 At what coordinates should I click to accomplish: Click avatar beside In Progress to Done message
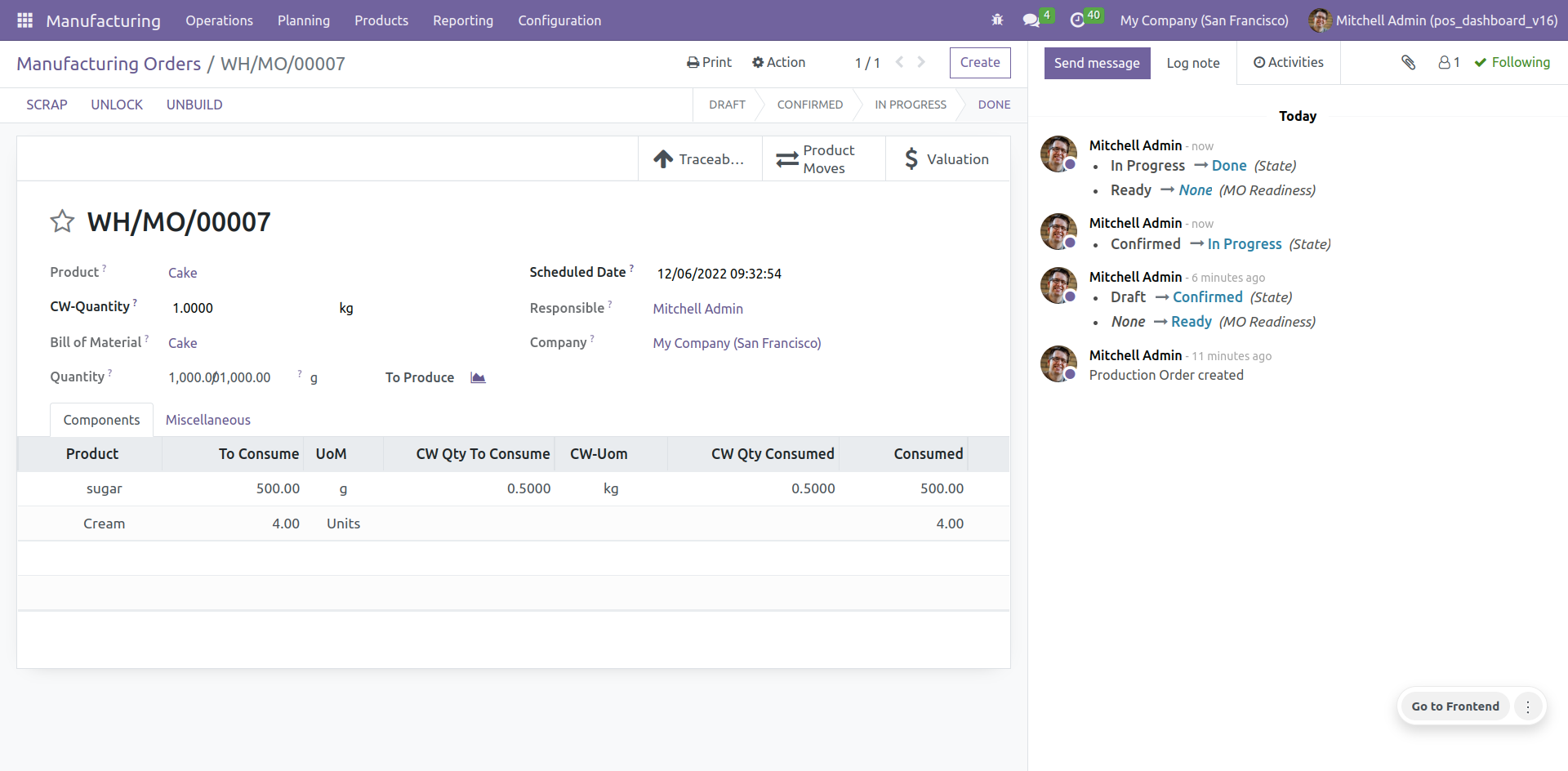1058,154
